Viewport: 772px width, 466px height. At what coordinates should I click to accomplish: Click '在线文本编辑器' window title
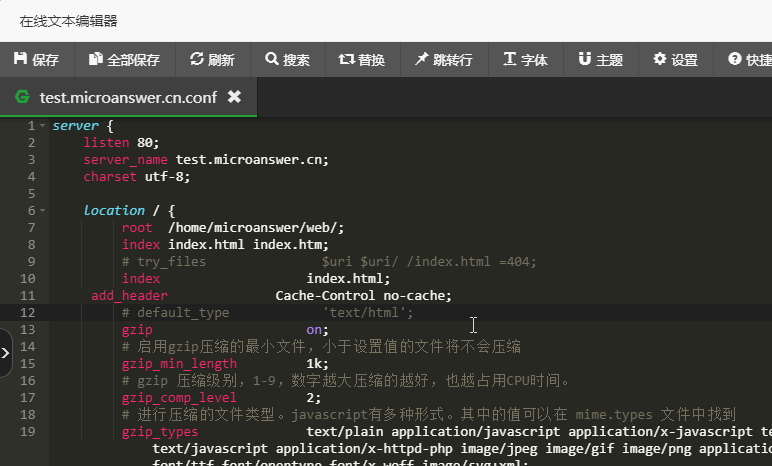point(68,21)
